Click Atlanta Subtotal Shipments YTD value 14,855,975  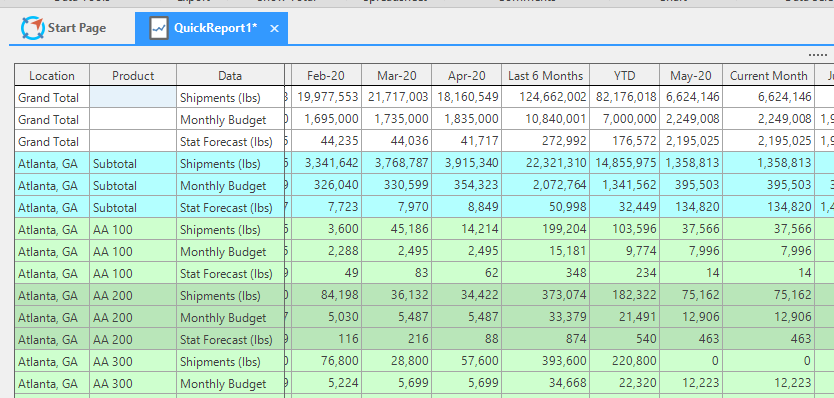pyautogui.click(x=624, y=163)
